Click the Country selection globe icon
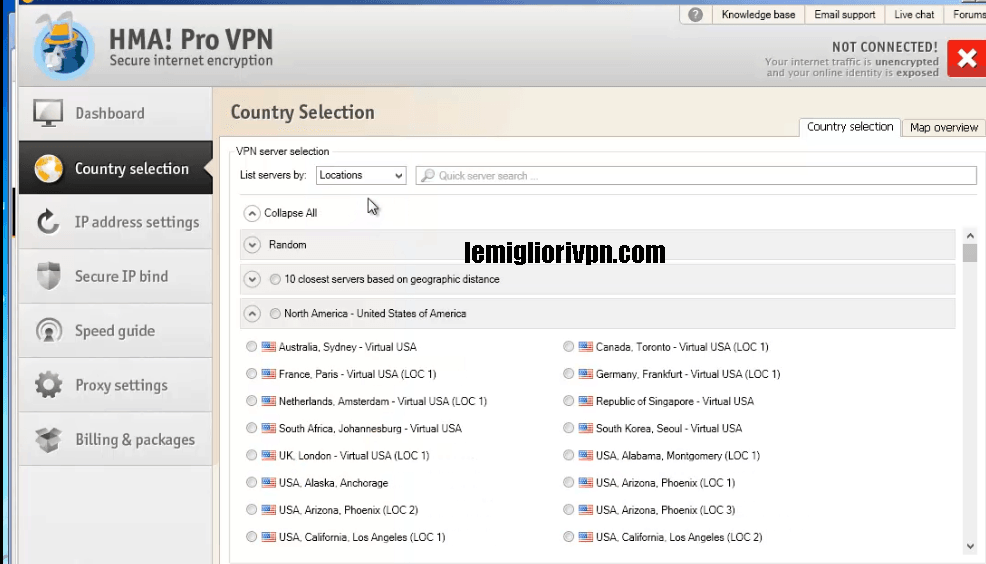The height and width of the screenshot is (564, 986). click(48, 169)
